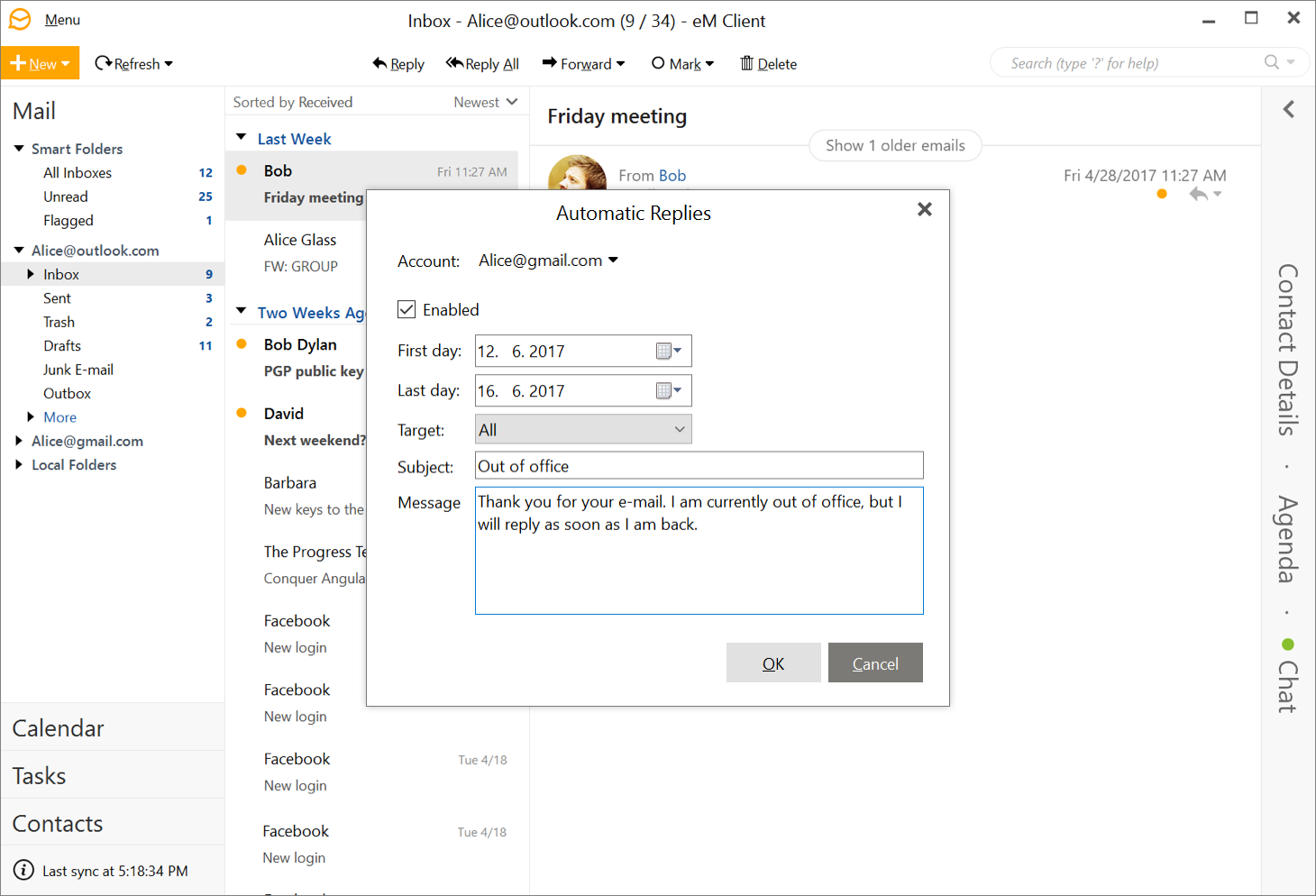The height and width of the screenshot is (896, 1316).
Task: Switch to the Calendar section
Action: pos(112,727)
